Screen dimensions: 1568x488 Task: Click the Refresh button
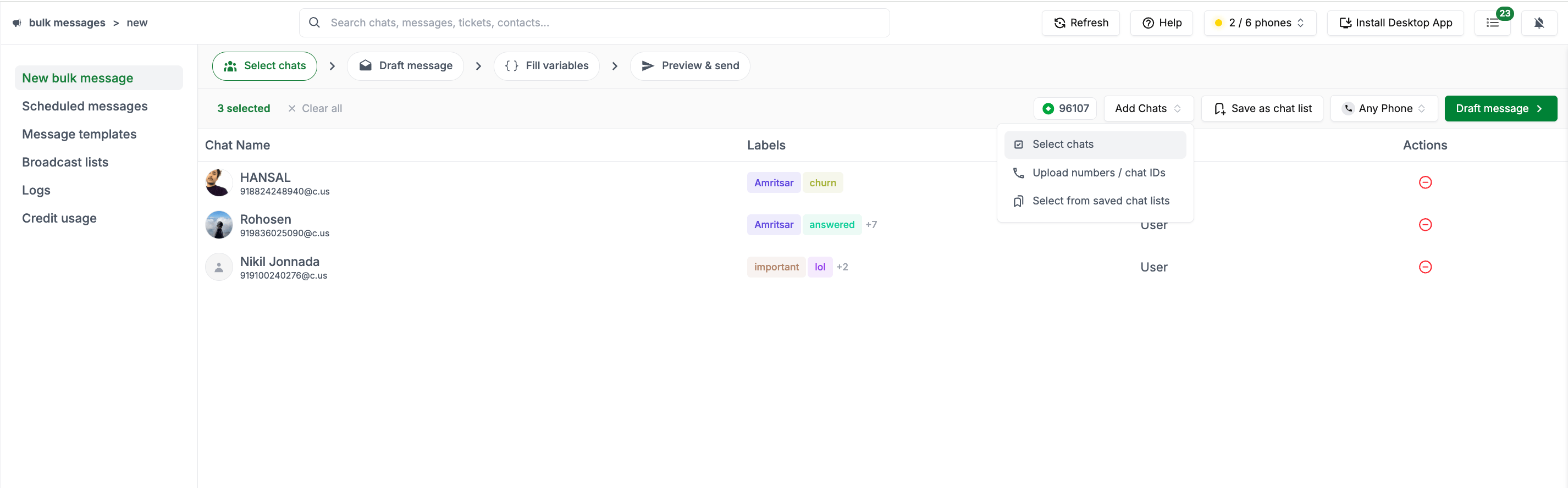[x=1080, y=23]
